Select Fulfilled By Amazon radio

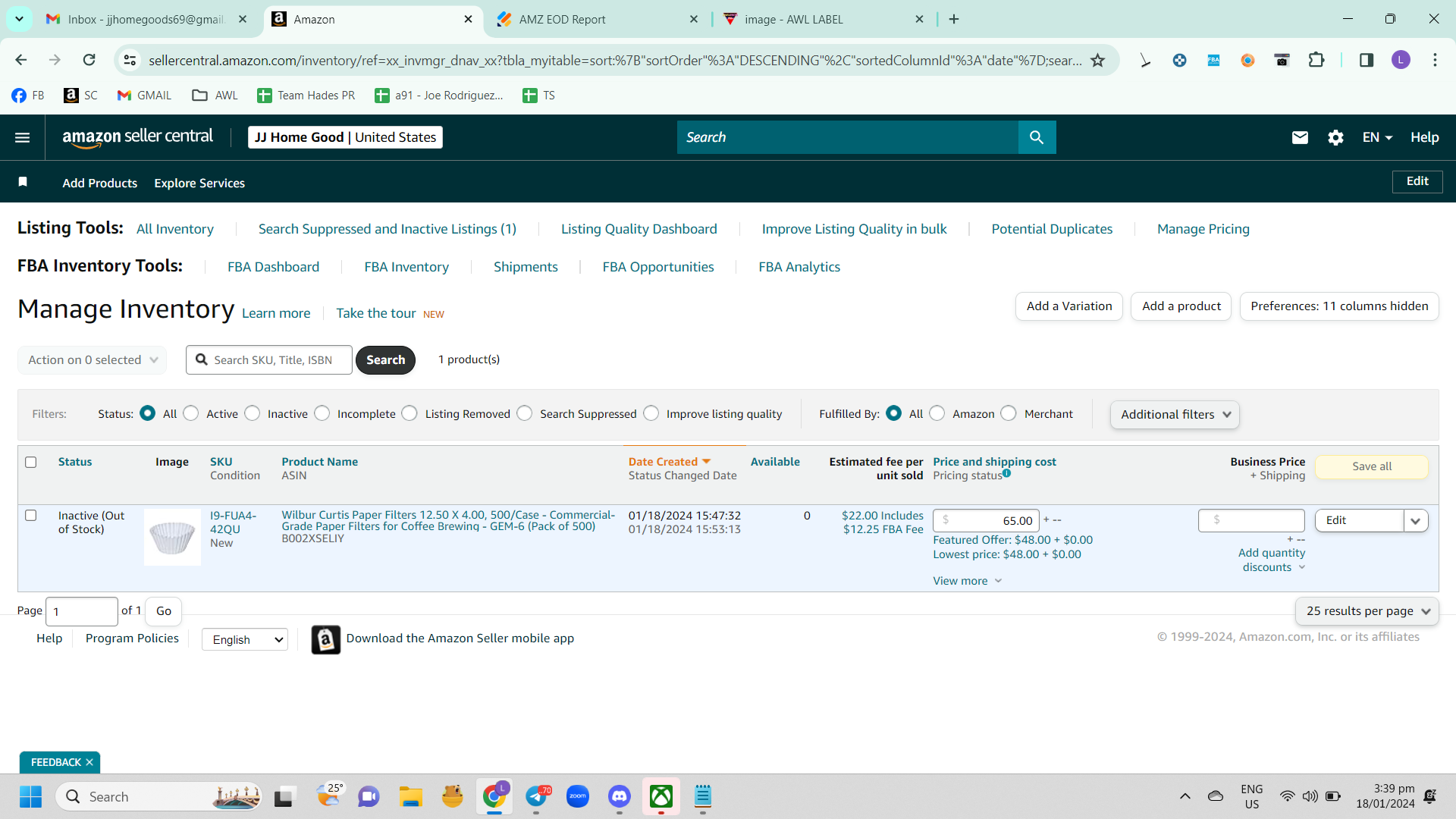(937, 413)
